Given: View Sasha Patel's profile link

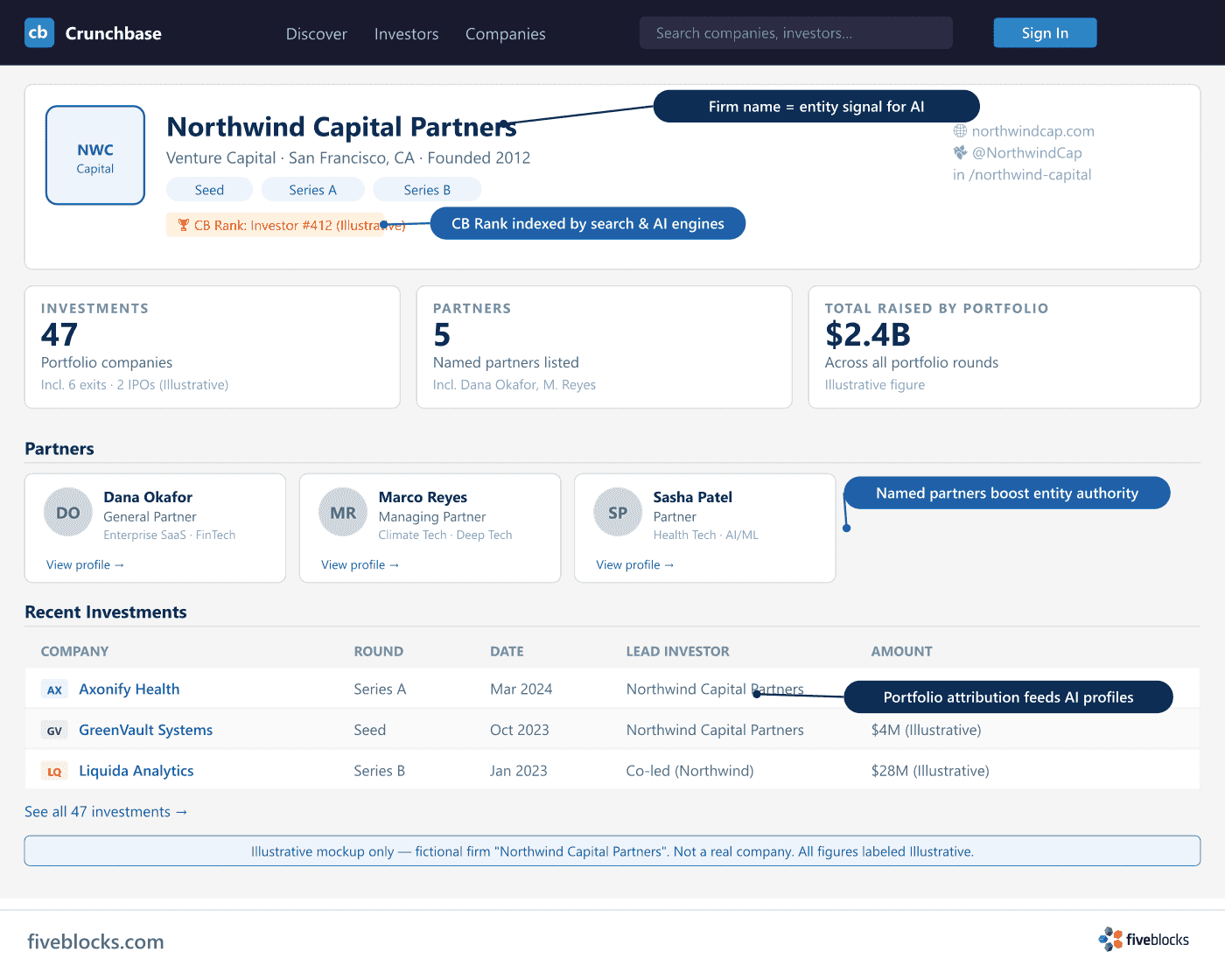Looking at the screenshot, I should [x=634, y=565].
